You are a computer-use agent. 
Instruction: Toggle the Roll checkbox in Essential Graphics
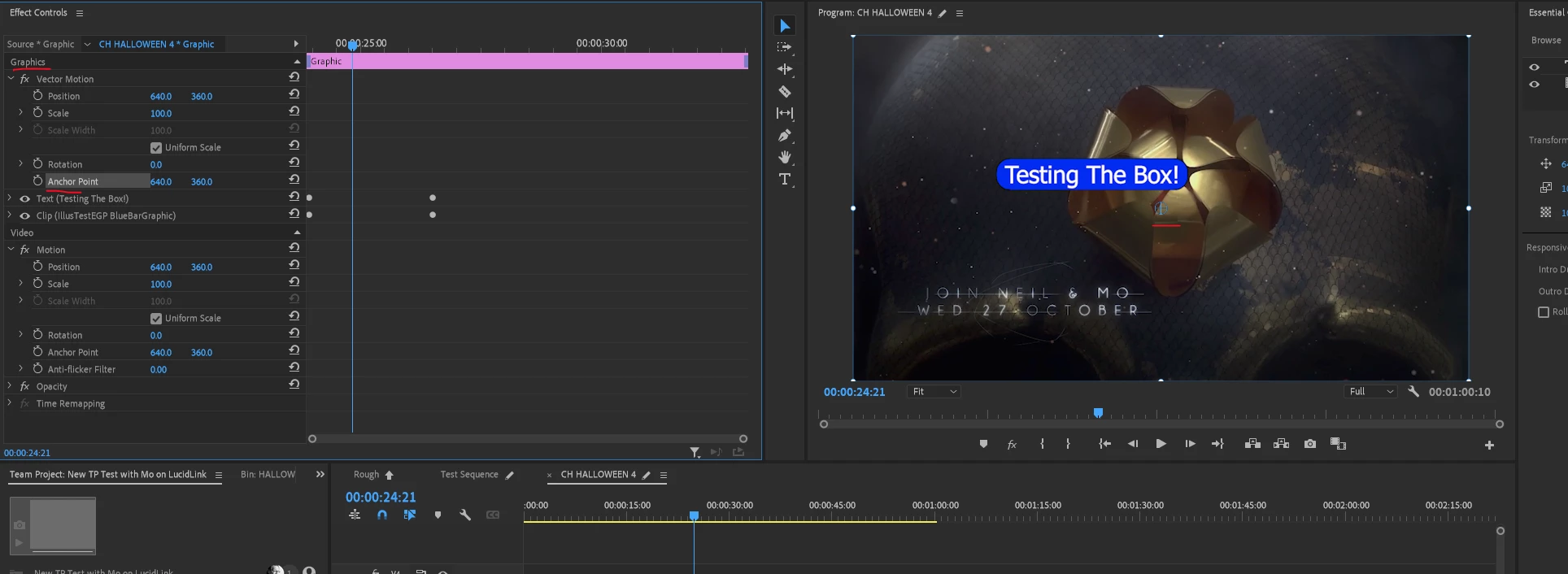(1544, 312)
